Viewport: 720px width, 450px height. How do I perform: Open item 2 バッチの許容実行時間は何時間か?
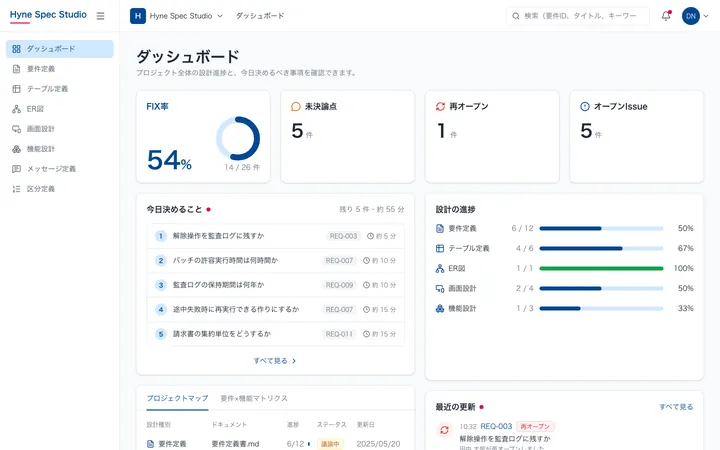pos(276,261)
